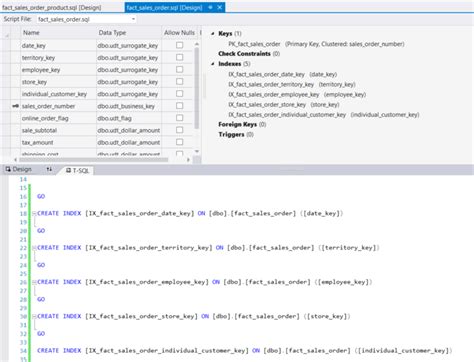This screenshot has height=362, width=474.
Task: Collapse the Keys node
Action: [213, 33]
